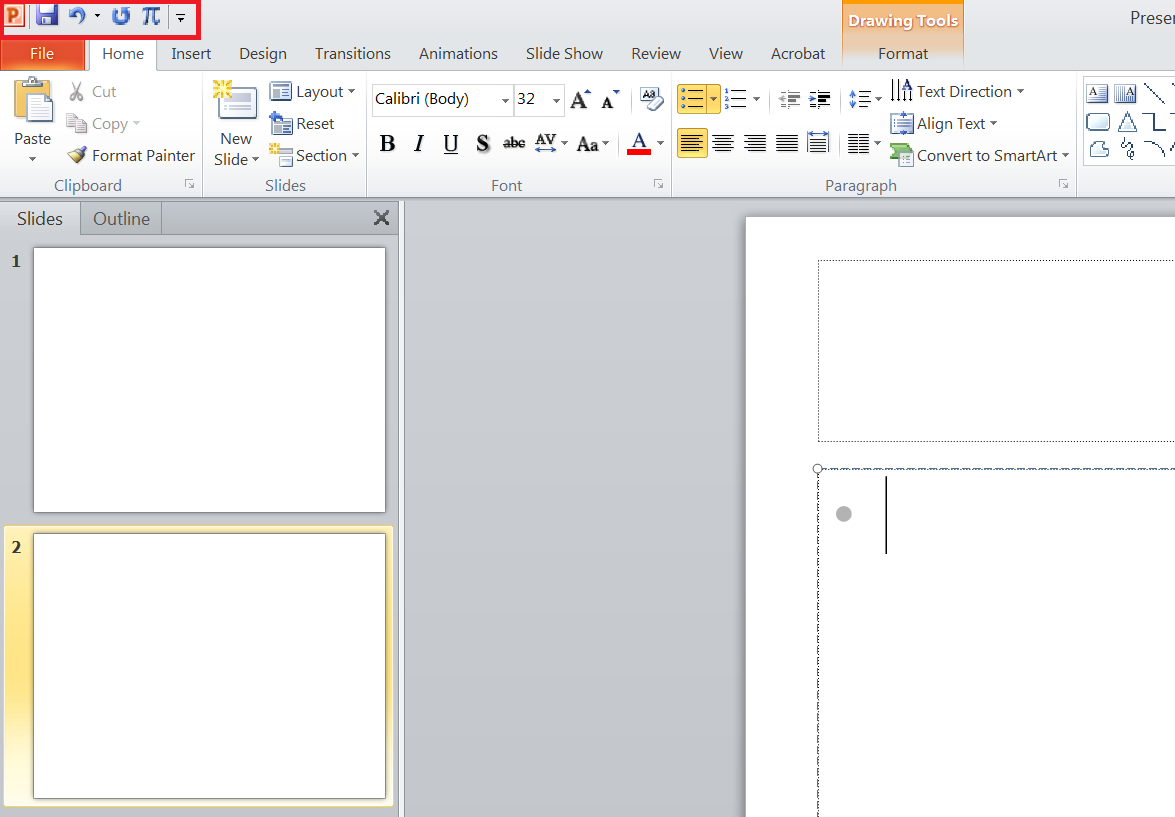
Task: Open the Transitions tab
Action: [352, 54]
